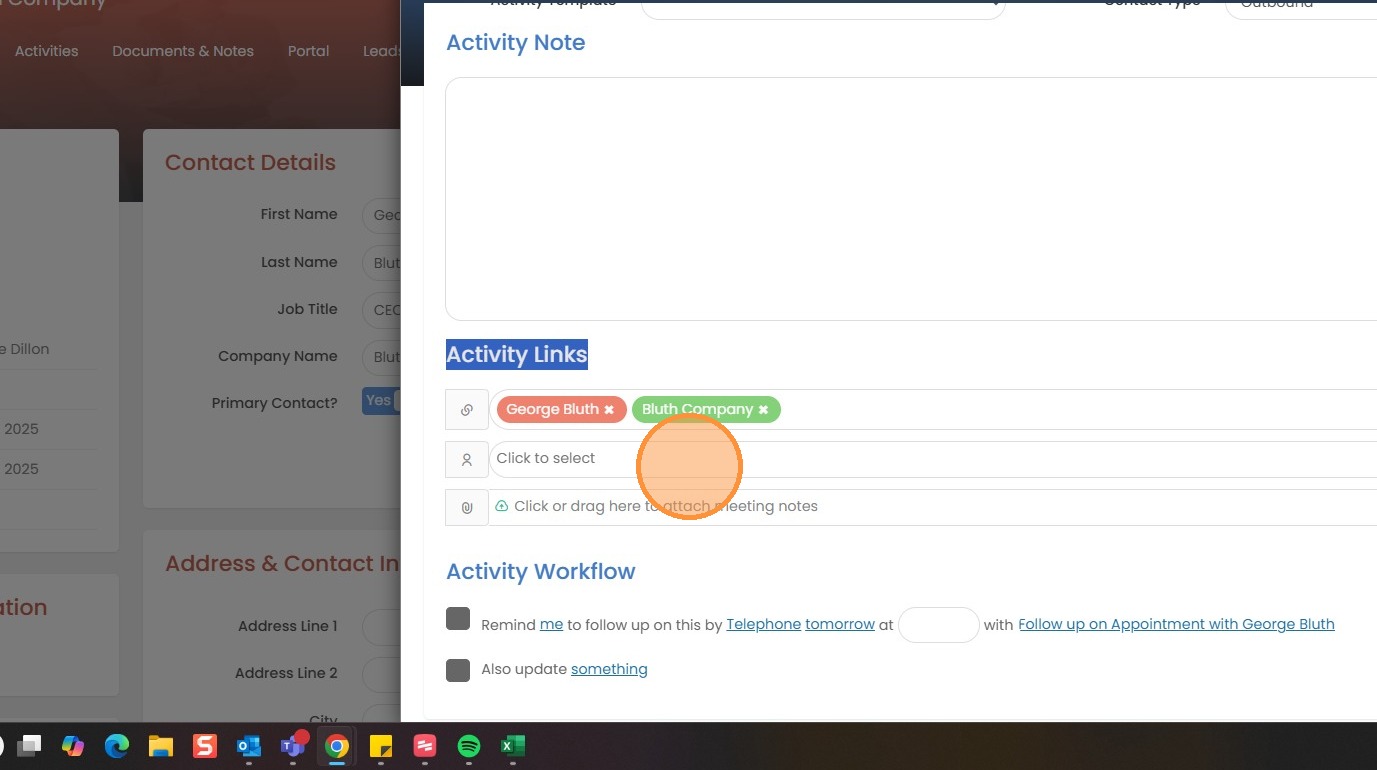Open Spotify from the taskbar

pos(469,746)
